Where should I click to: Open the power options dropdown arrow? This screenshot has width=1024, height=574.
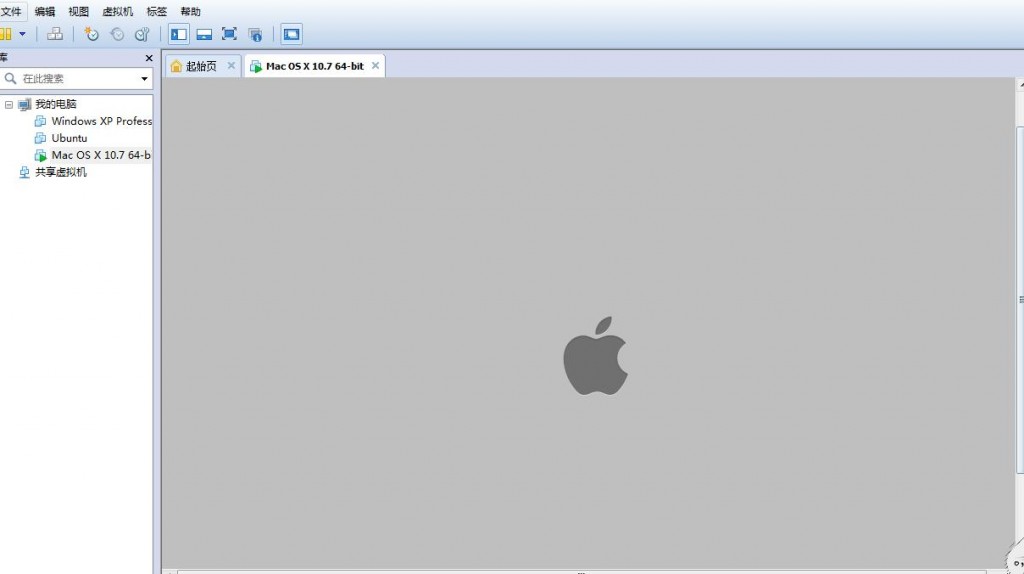coord(22,34)
